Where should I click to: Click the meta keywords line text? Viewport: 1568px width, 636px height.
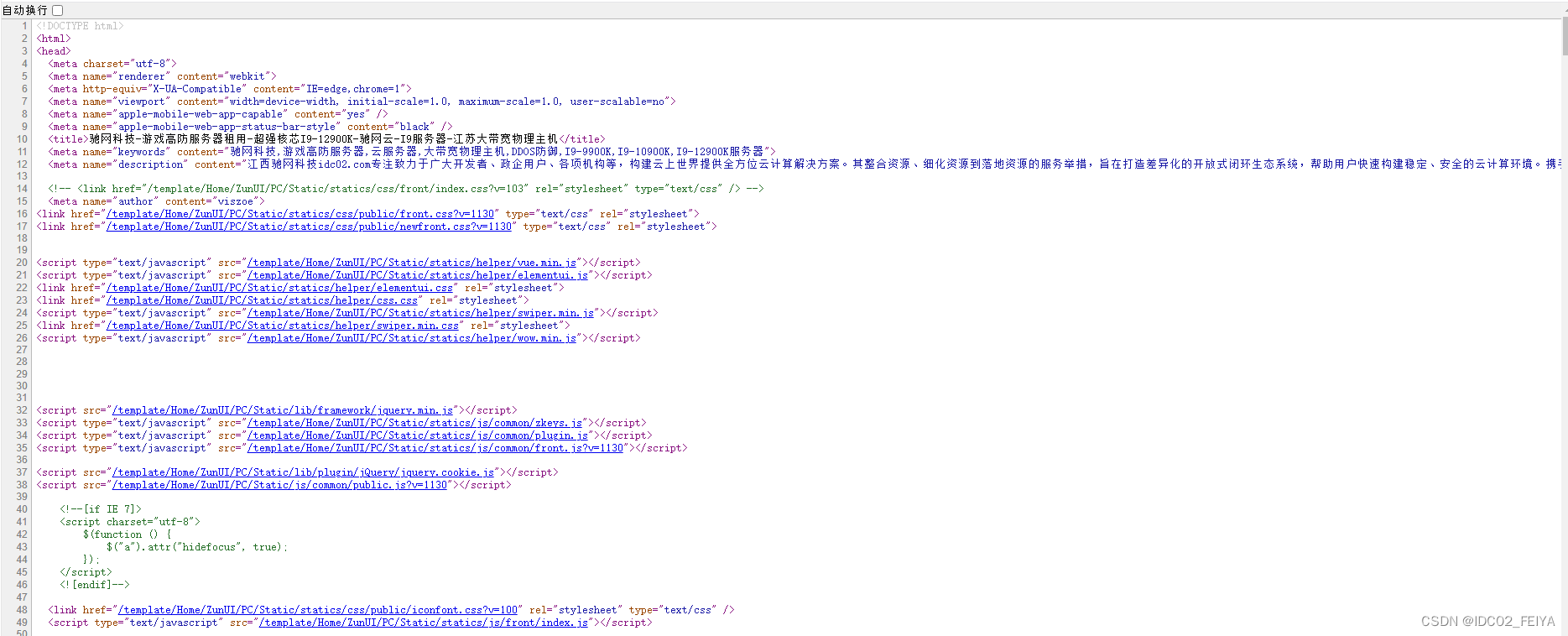click(x=412, y=152)
